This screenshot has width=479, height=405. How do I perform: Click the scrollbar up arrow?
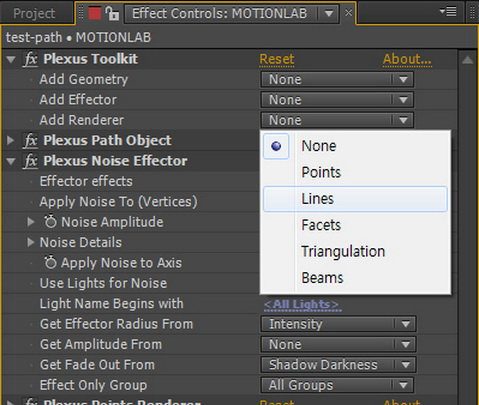tap(468, 60)
